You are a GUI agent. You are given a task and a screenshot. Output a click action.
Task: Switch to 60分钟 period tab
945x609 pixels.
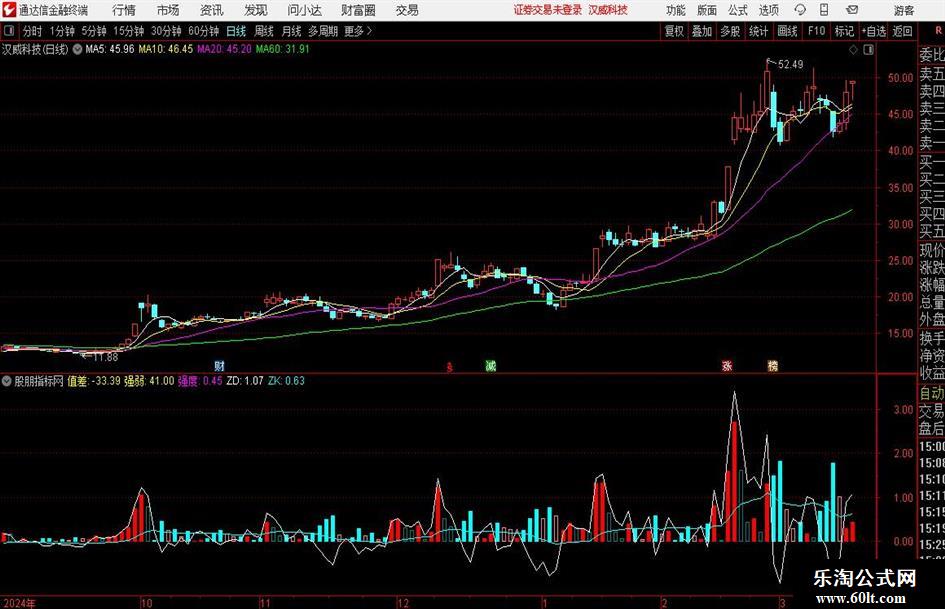204,31
